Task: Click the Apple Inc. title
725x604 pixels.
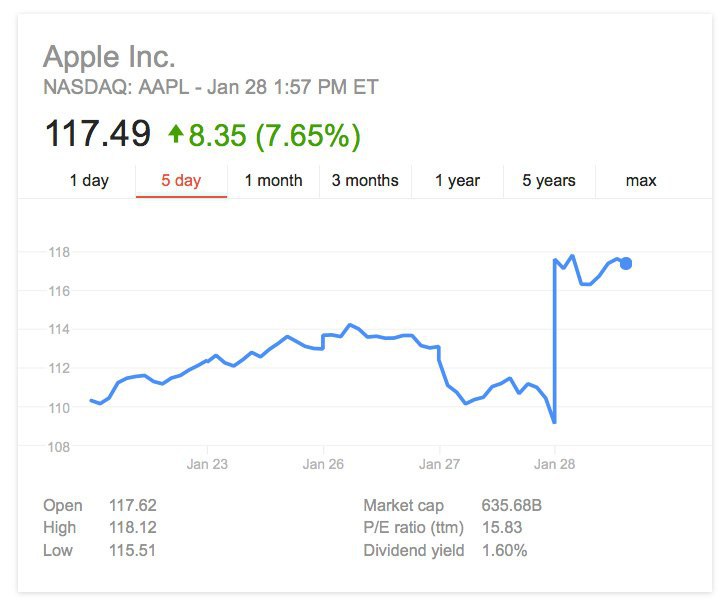Action: [110, 56]
